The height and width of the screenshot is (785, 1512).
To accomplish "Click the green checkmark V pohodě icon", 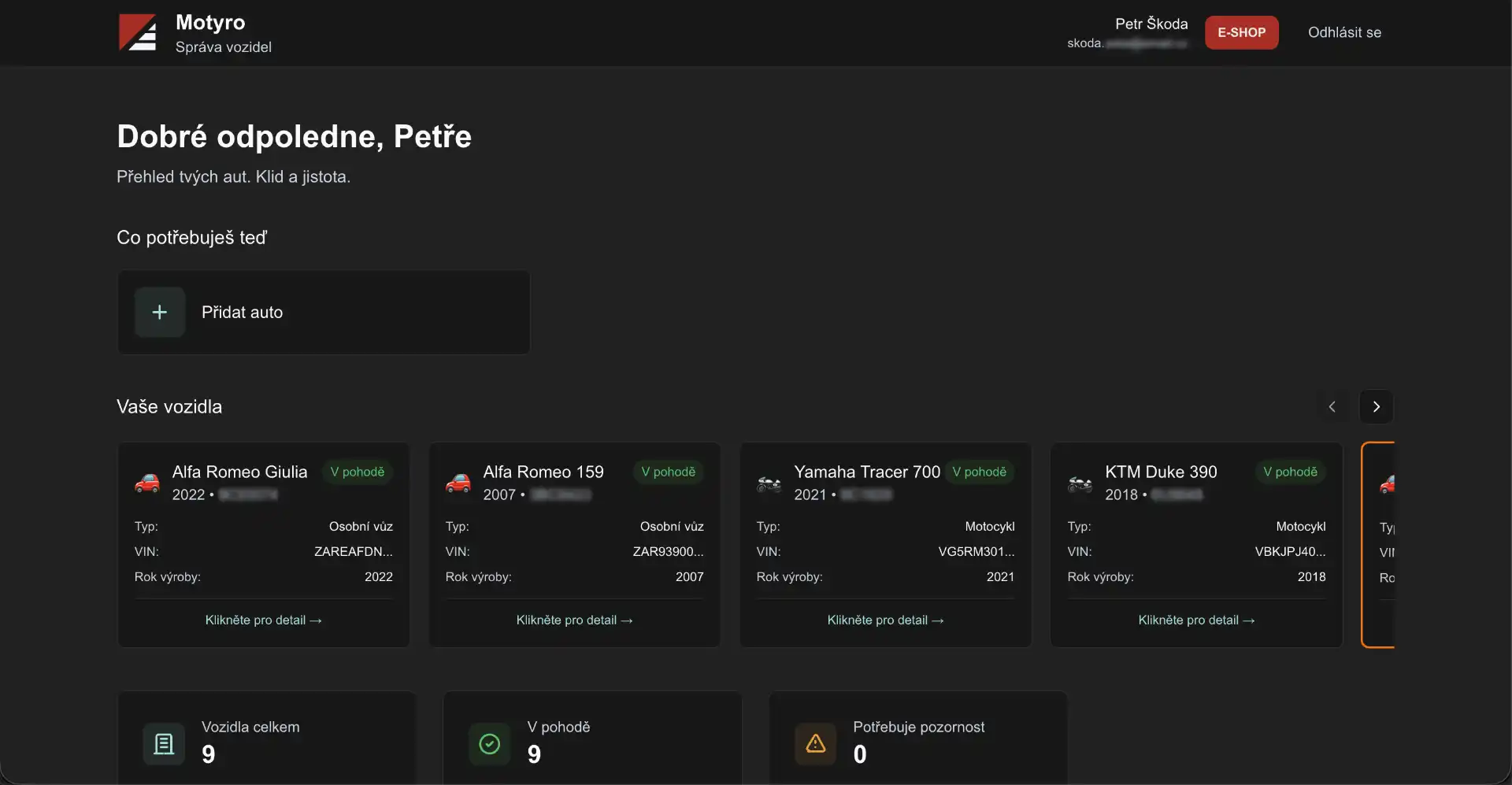I will pos(490,743).
